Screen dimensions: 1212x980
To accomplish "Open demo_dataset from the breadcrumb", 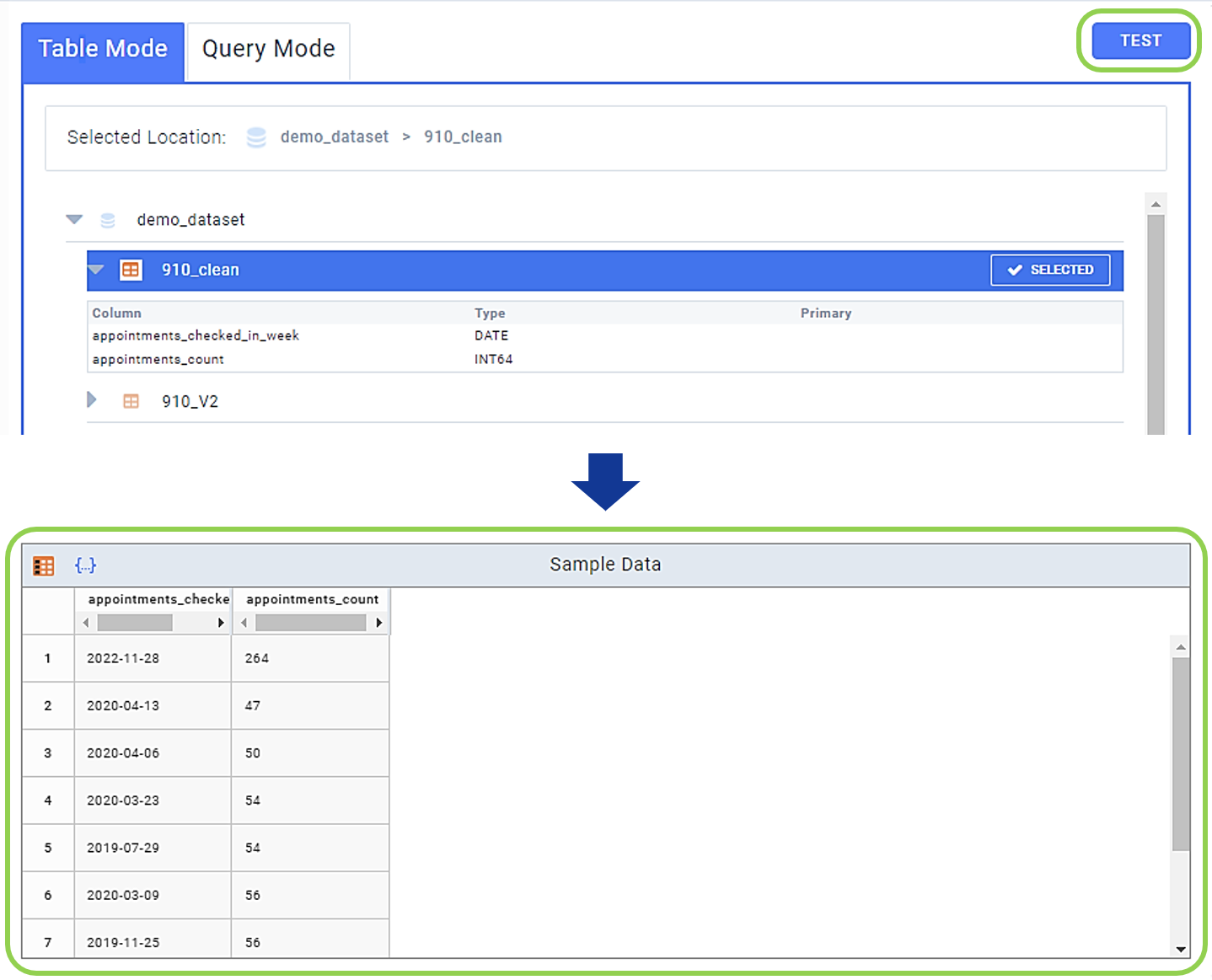I will click(335, 137).
